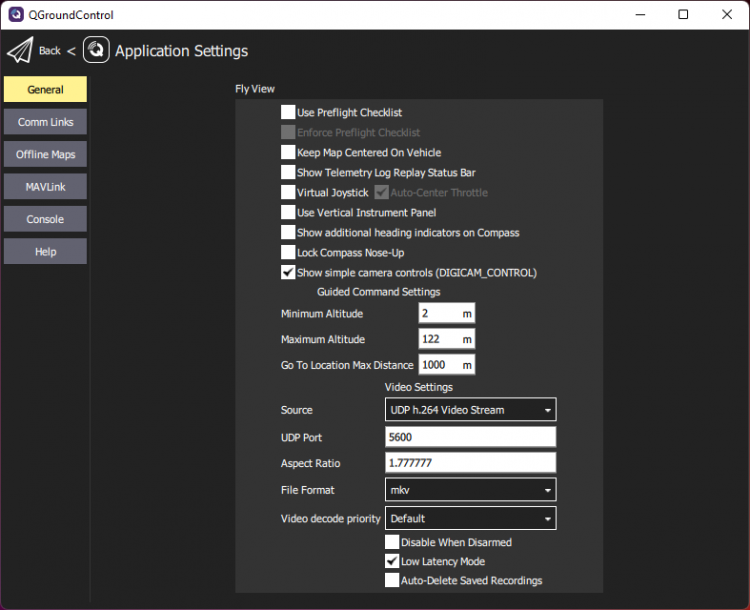Click the paper plane Back icon
The width and height of the screenshot is (750, 610).
pyautogui.click(x=20, y=50)
